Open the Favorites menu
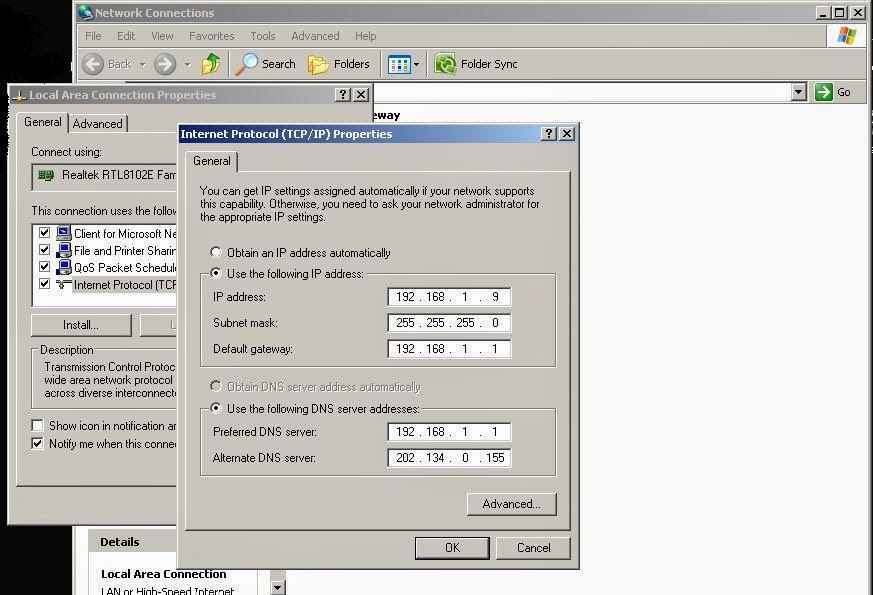 [212, 36]
